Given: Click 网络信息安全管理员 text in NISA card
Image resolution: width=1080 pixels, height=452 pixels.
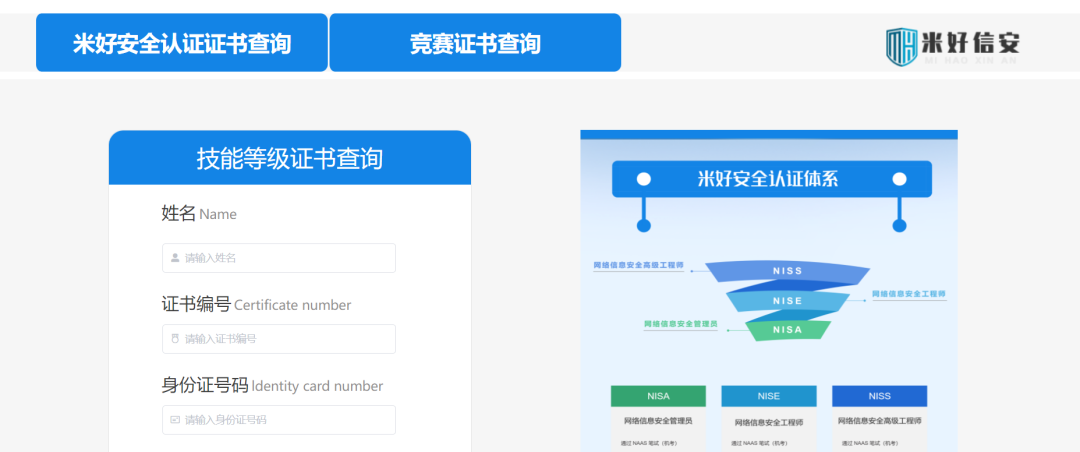Looking at the screenshot, I should [x=658, y=421].
